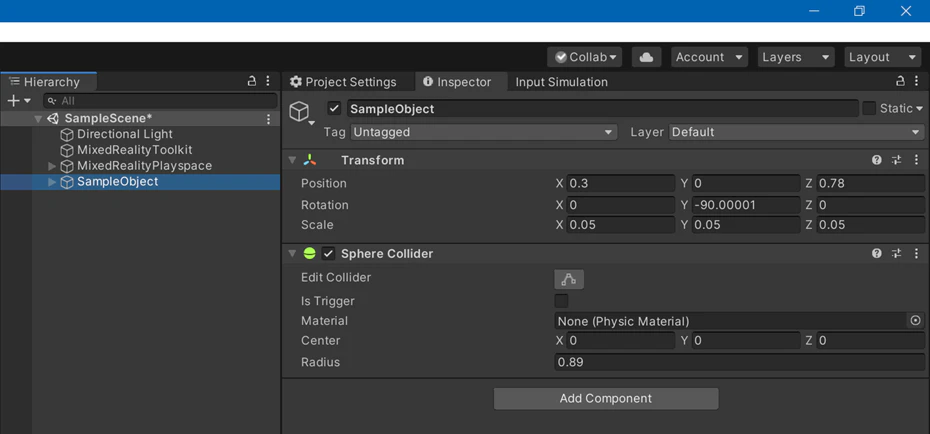
Task: Collapse the Sphere Collider component
Action: (292, 254)
